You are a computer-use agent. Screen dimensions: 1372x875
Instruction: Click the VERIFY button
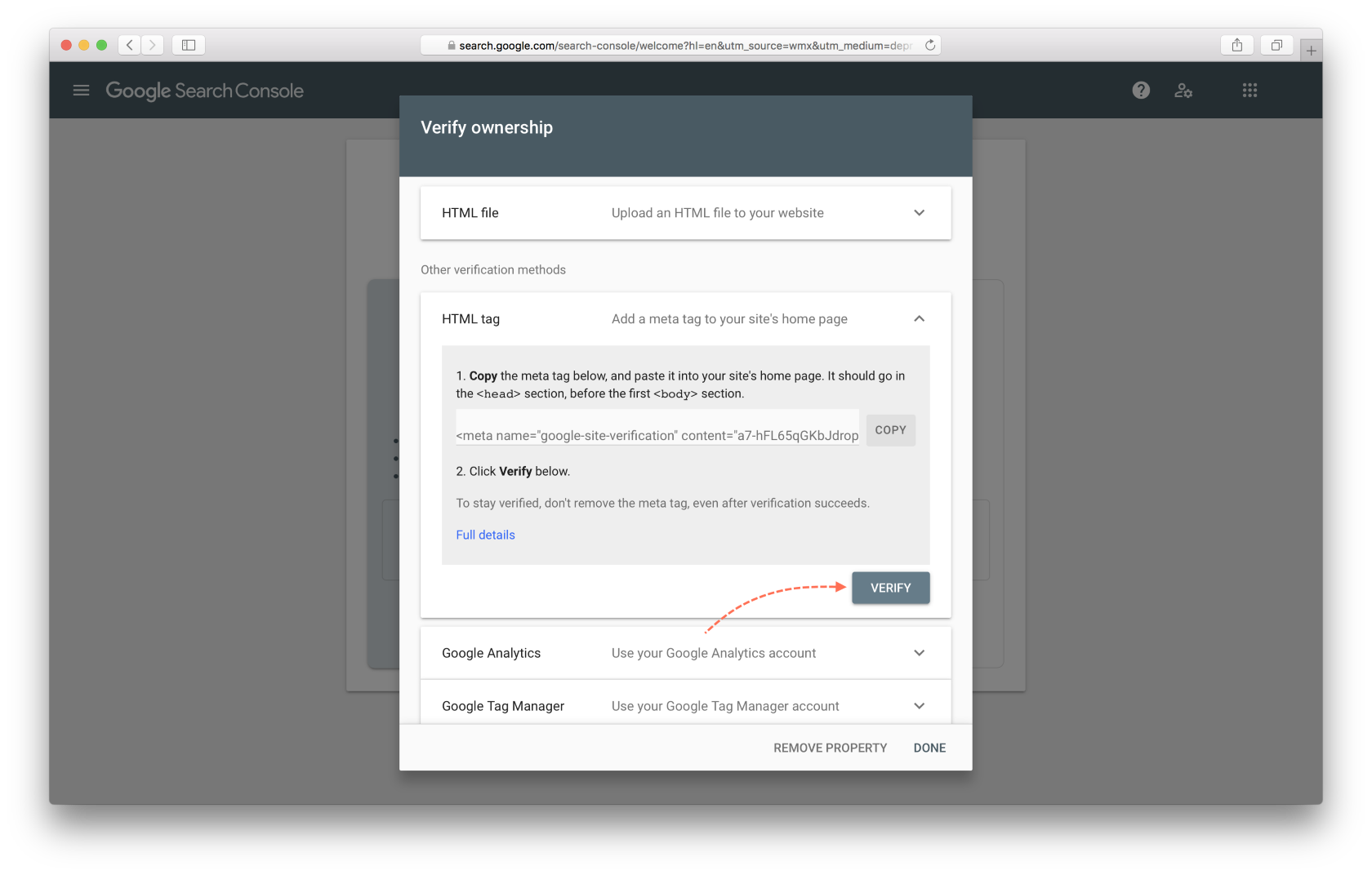(x=890, y=588)
